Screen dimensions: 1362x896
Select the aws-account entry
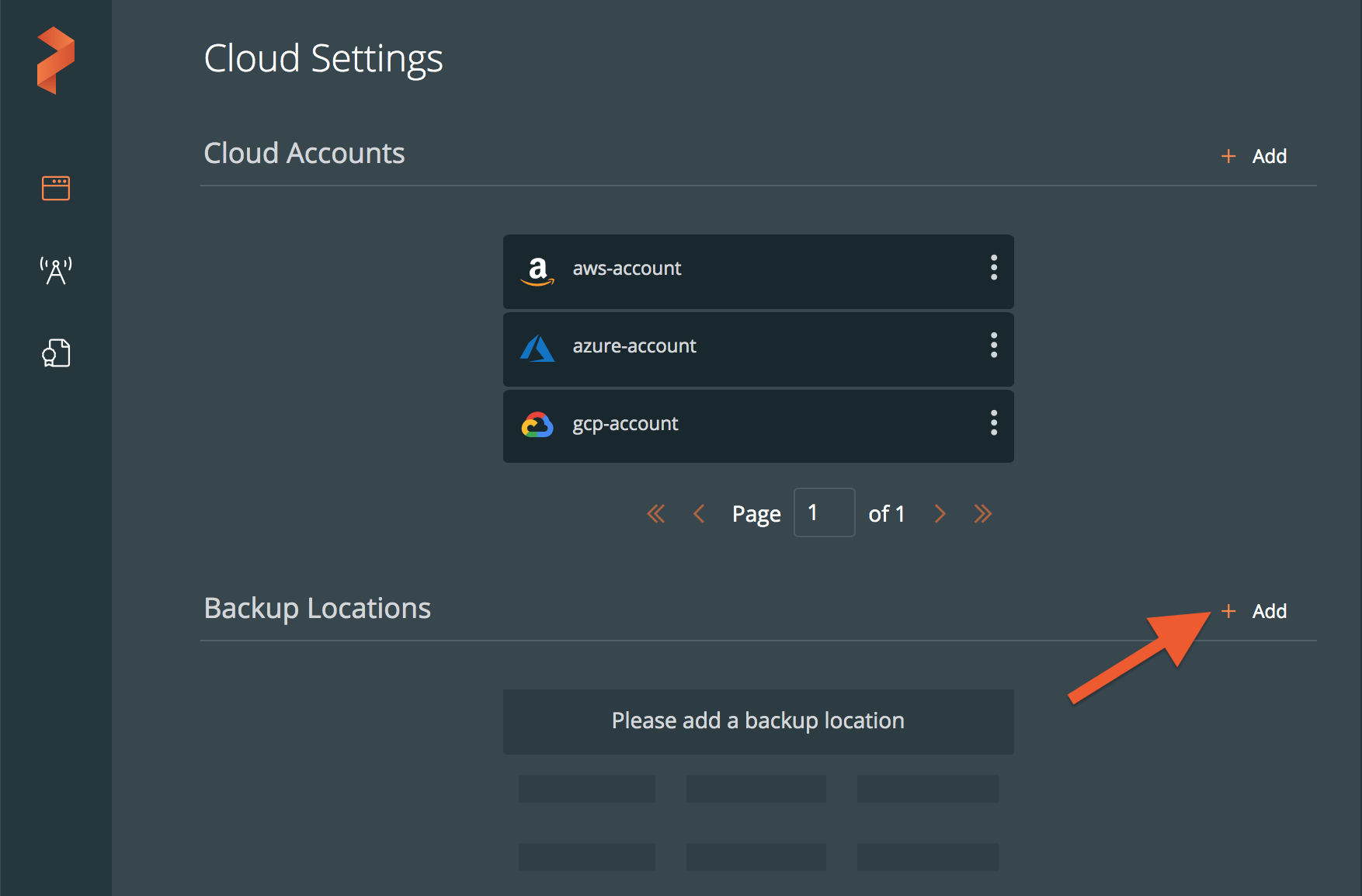click(x=627, y=269)
